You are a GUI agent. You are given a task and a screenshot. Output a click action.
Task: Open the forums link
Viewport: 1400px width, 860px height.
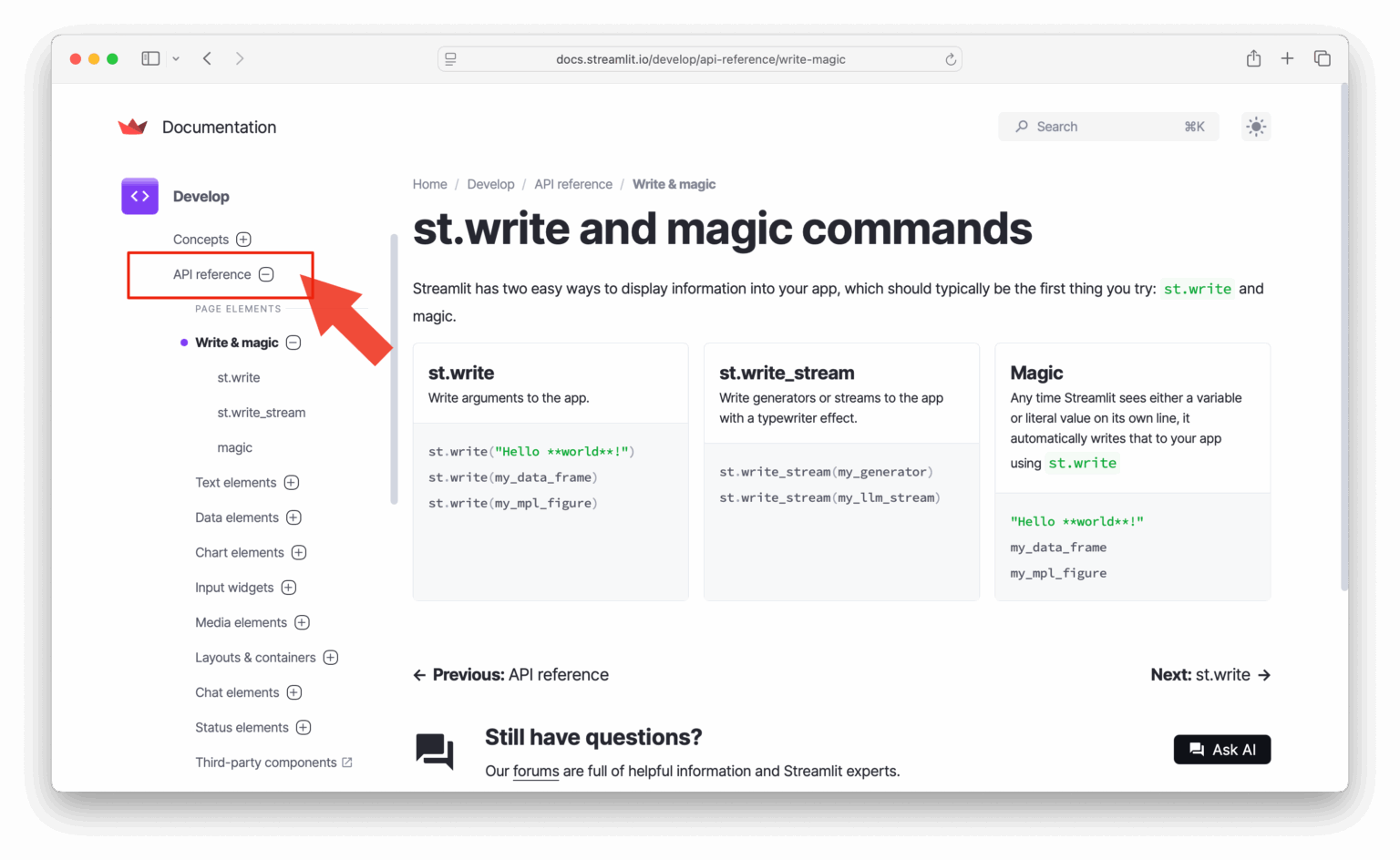[536, 771]
